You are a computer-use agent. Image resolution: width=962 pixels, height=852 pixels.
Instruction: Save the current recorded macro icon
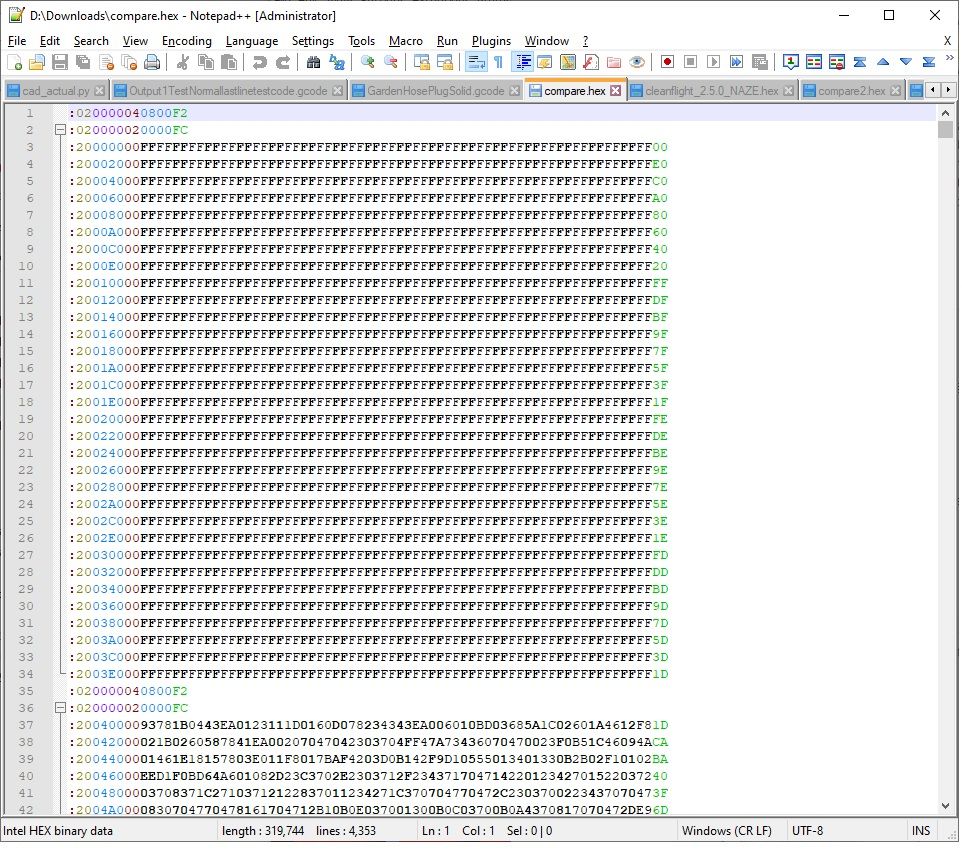(x=760, y=62)
